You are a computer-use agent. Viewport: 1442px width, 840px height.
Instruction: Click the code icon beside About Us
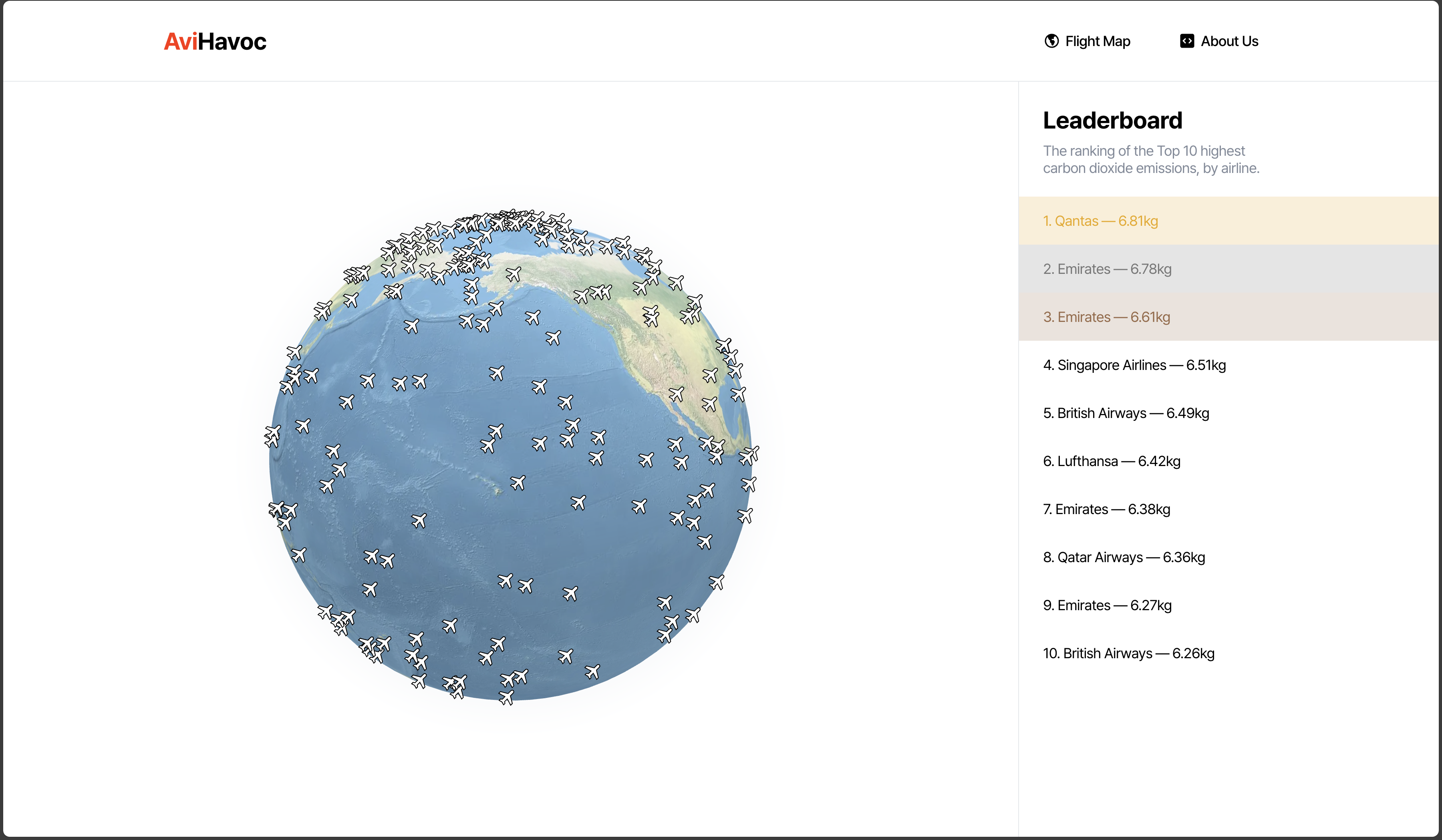tap(1187, 41)
